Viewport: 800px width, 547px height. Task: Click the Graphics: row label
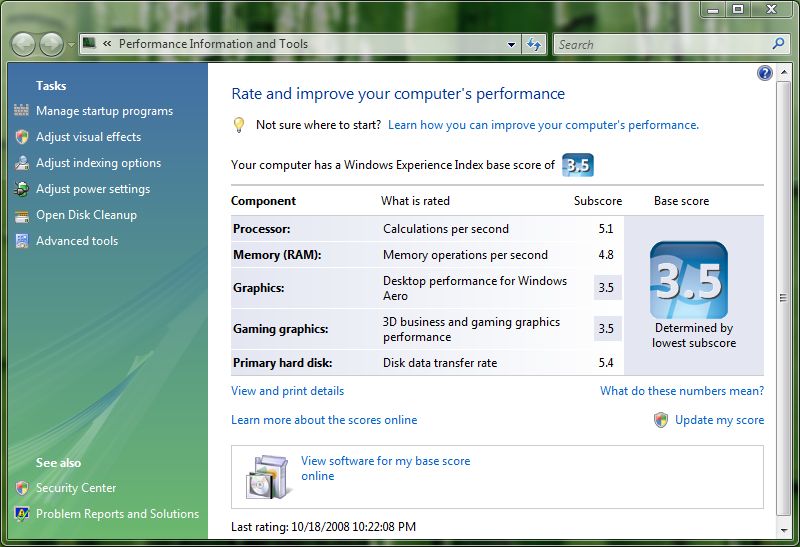coord(259,288)
